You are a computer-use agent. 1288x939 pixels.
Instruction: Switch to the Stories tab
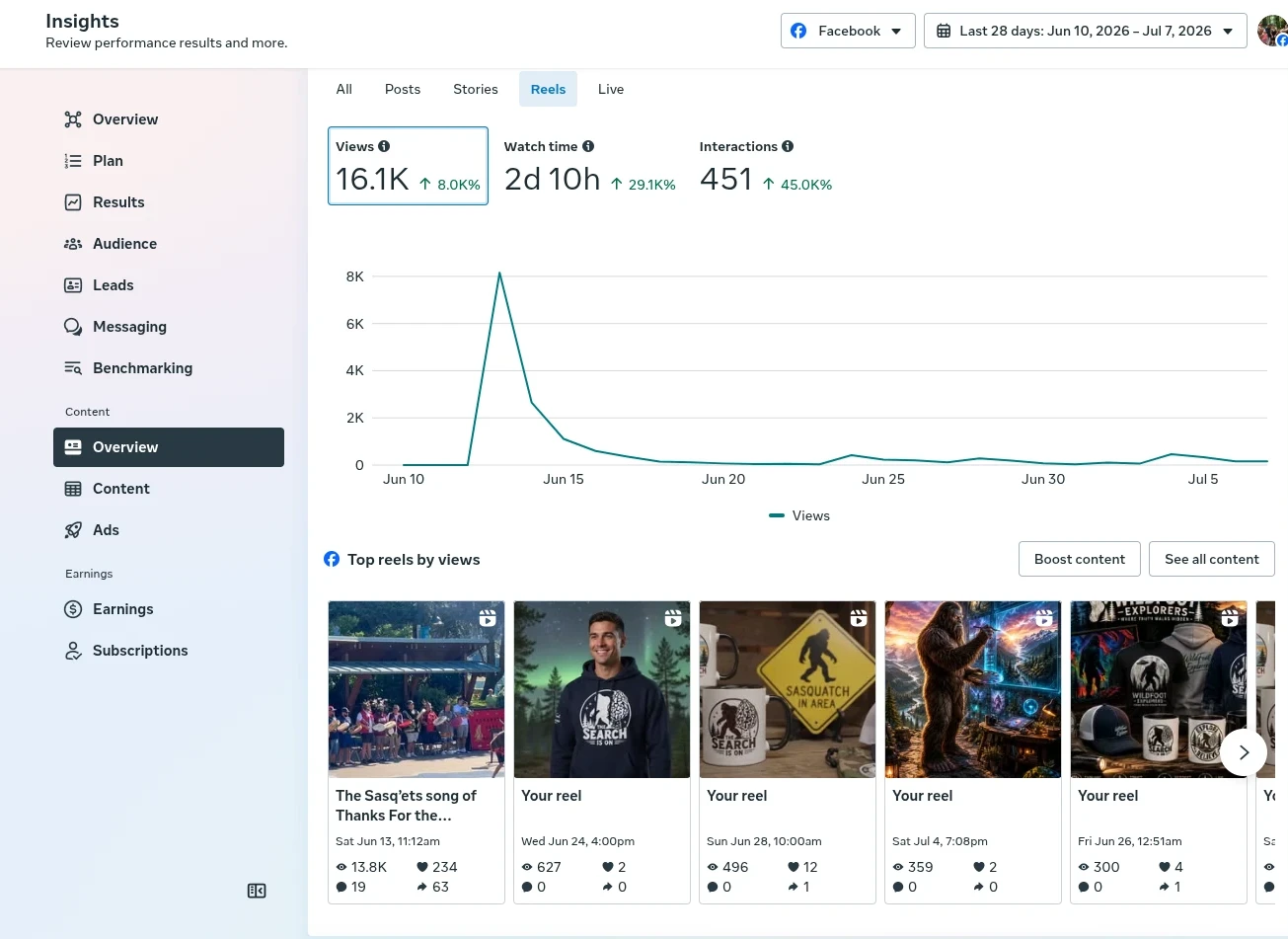click(x=476, y=89)
